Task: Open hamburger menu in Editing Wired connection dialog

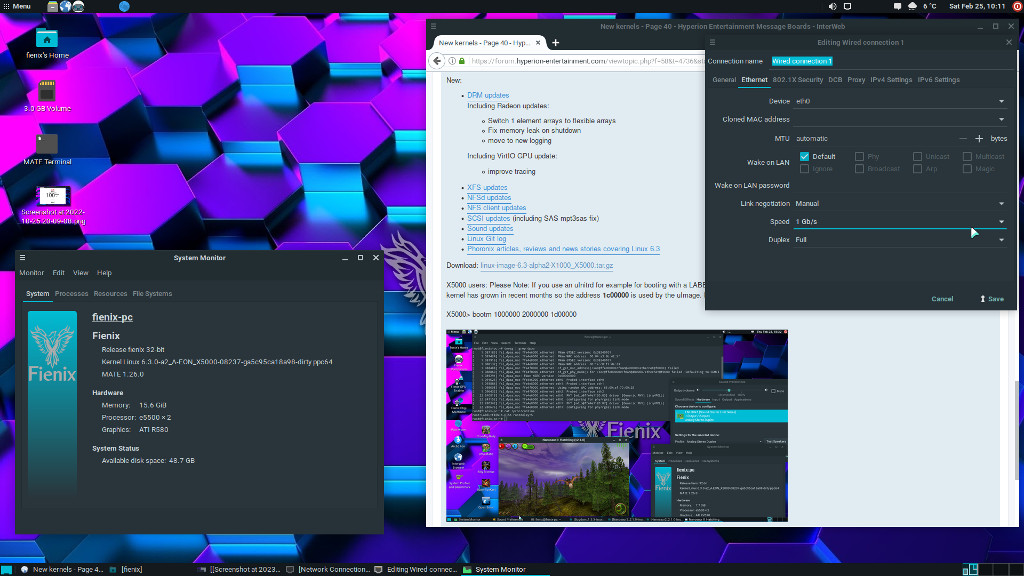Action: [x=712, y=42]
